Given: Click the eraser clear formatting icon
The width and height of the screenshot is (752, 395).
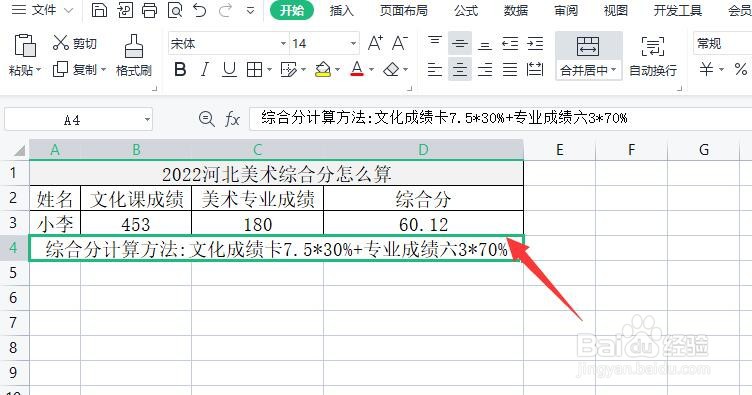Looking at the screenshot, I should point(391,70).
